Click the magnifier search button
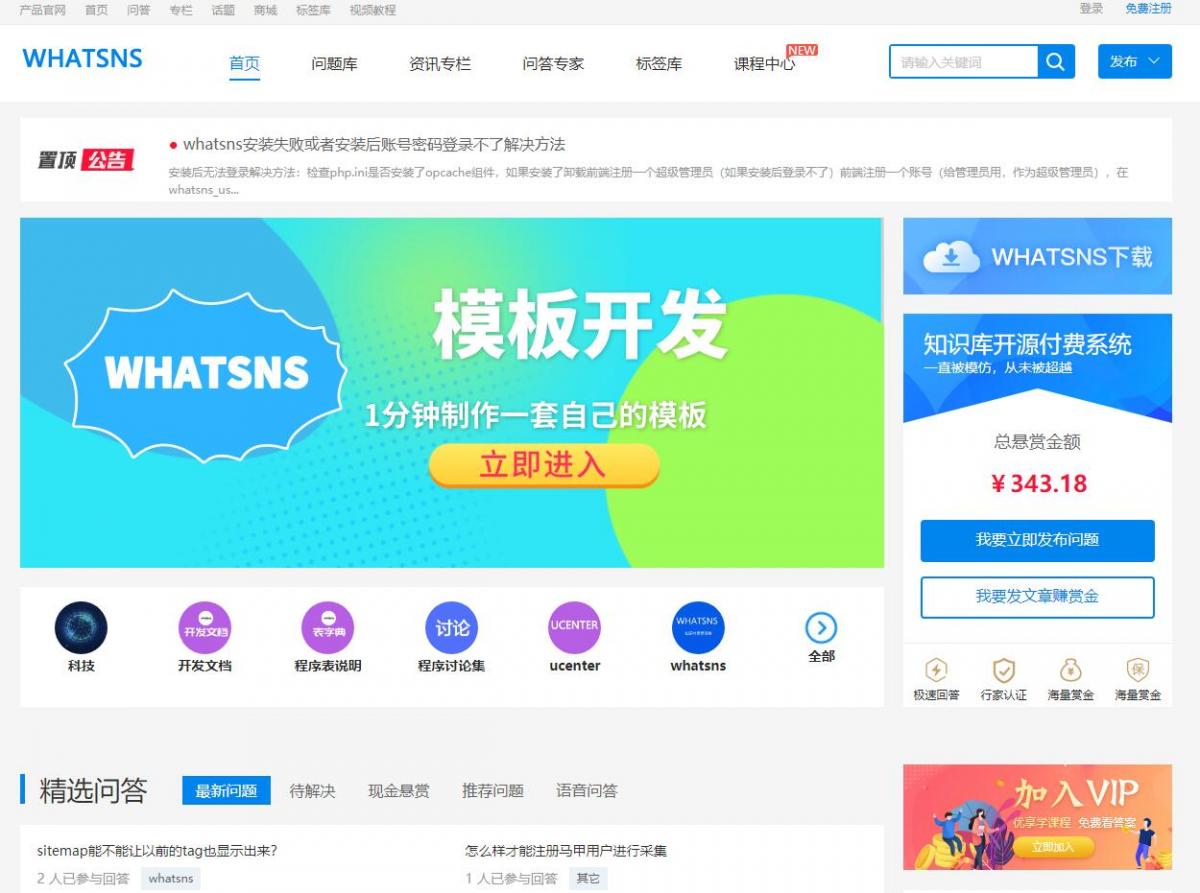1200x893 pixels. click(x=1055, y=62)
